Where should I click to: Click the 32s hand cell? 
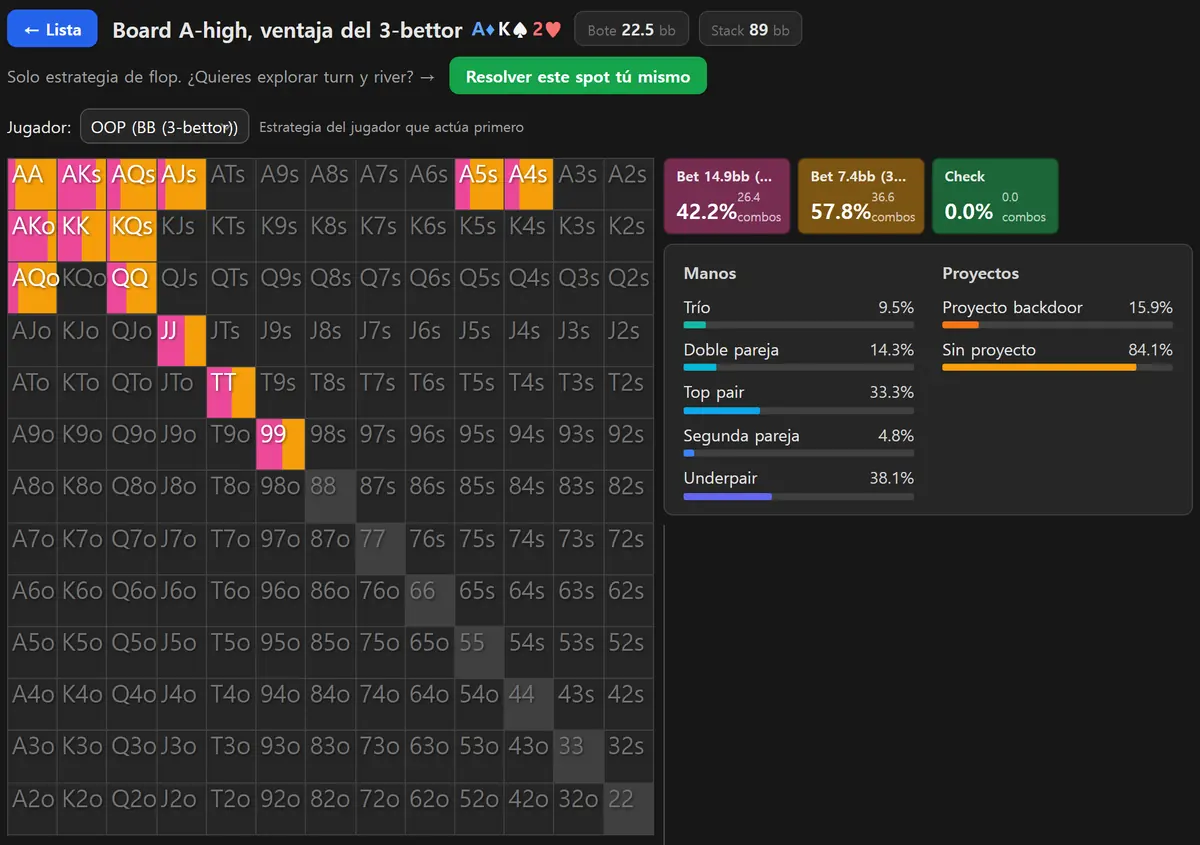pyautogui.click(x=629, y=756)
